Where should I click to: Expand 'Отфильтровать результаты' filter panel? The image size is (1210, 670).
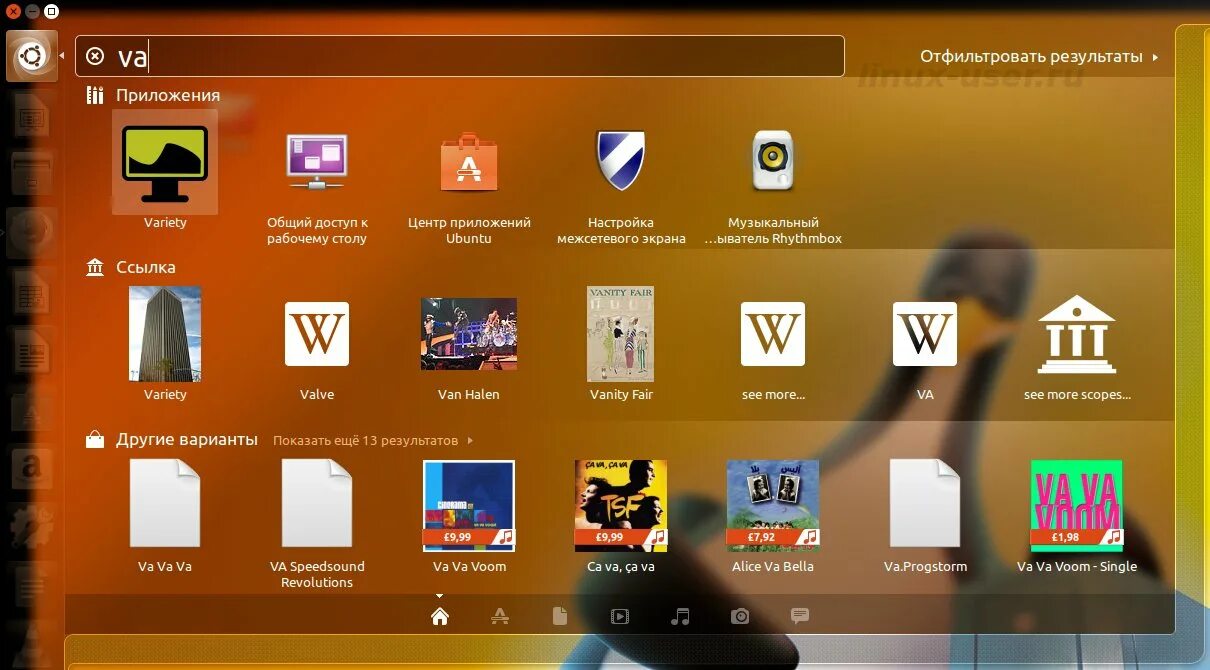click(x=1039, y=56)
